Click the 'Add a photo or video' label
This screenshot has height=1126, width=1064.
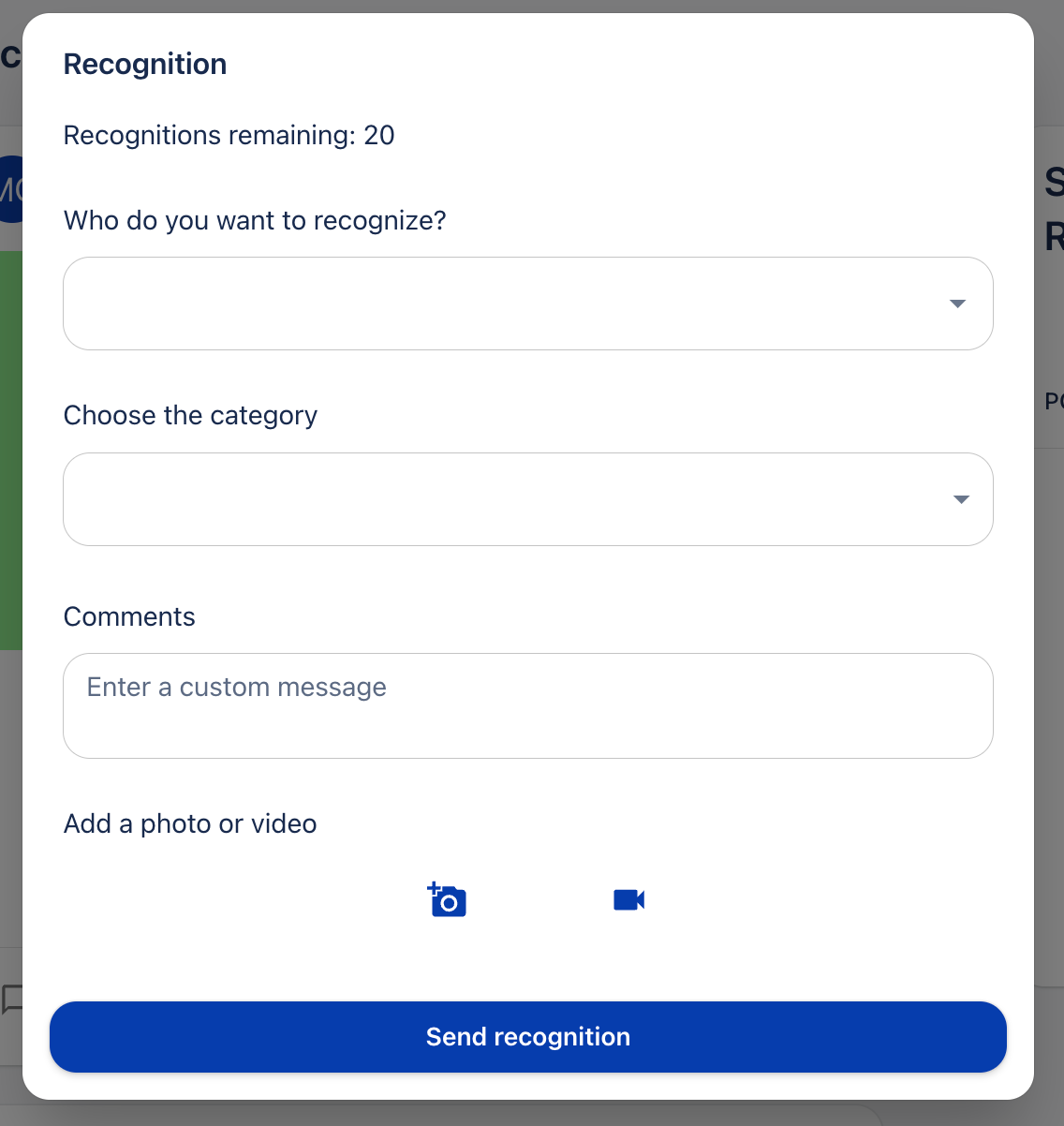pyautogui.click(x=190, y=824)
